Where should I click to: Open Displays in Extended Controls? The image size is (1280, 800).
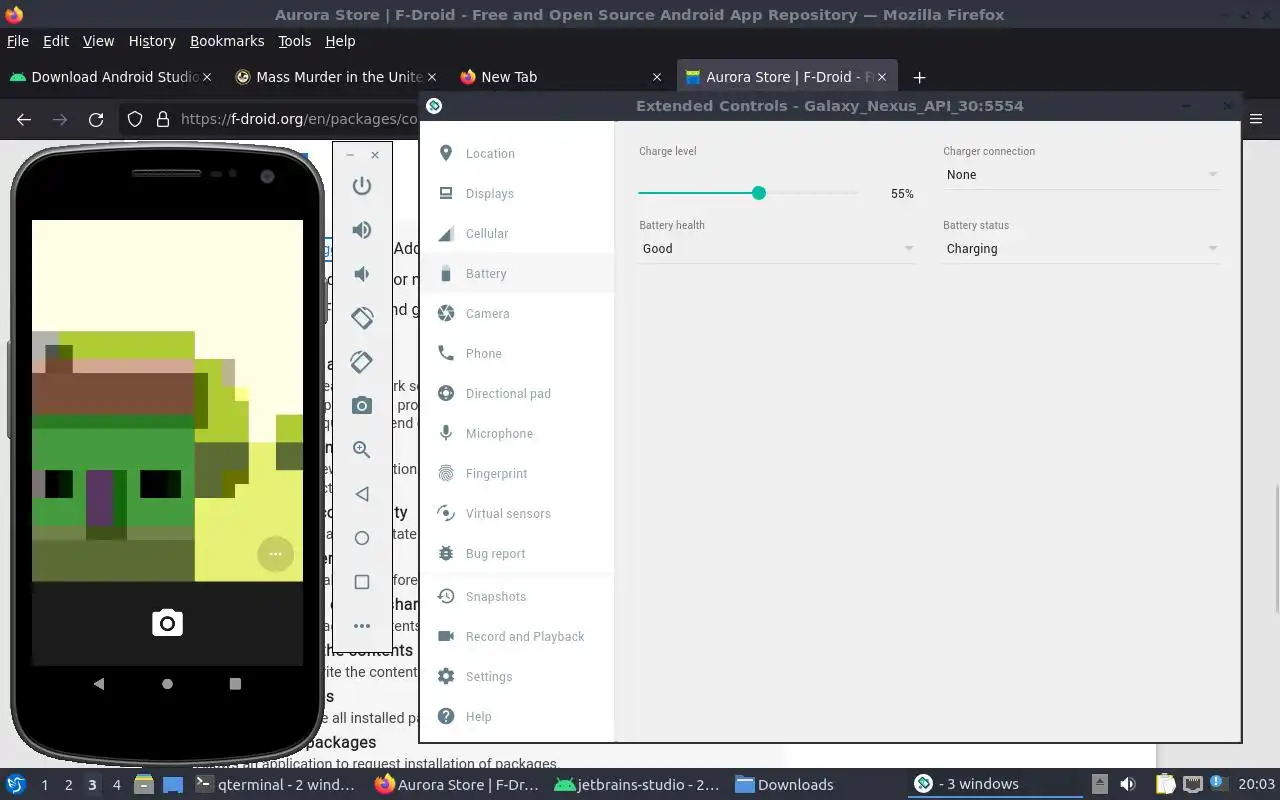(x=517, y=193)
